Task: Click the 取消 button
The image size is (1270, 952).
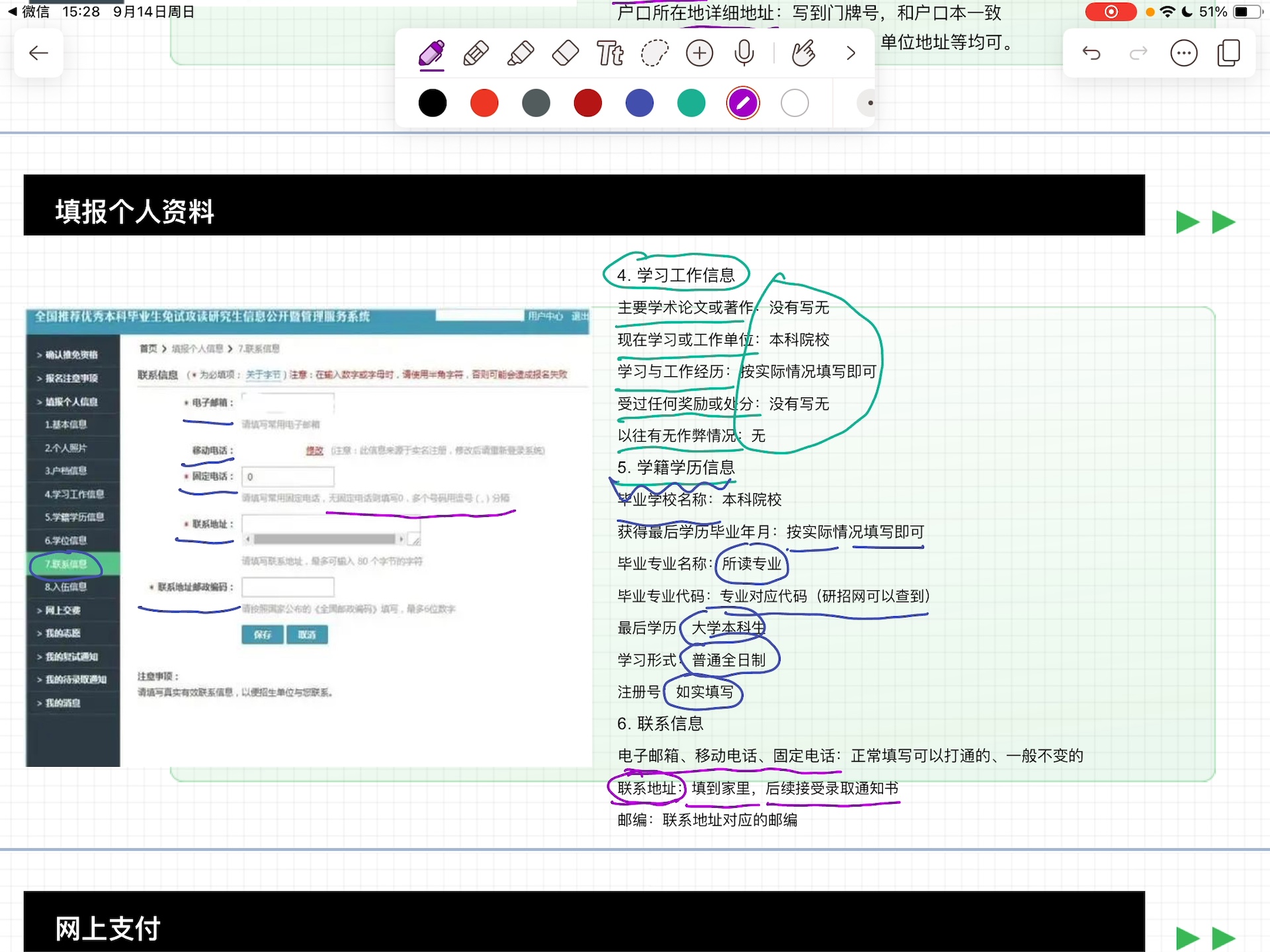Action: click(x=307, y=635)
